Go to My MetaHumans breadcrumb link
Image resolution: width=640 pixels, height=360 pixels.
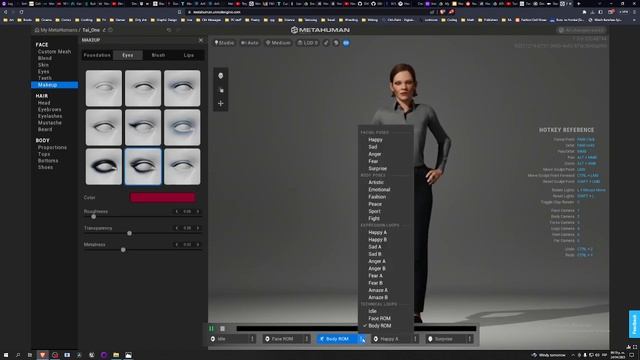58,30
